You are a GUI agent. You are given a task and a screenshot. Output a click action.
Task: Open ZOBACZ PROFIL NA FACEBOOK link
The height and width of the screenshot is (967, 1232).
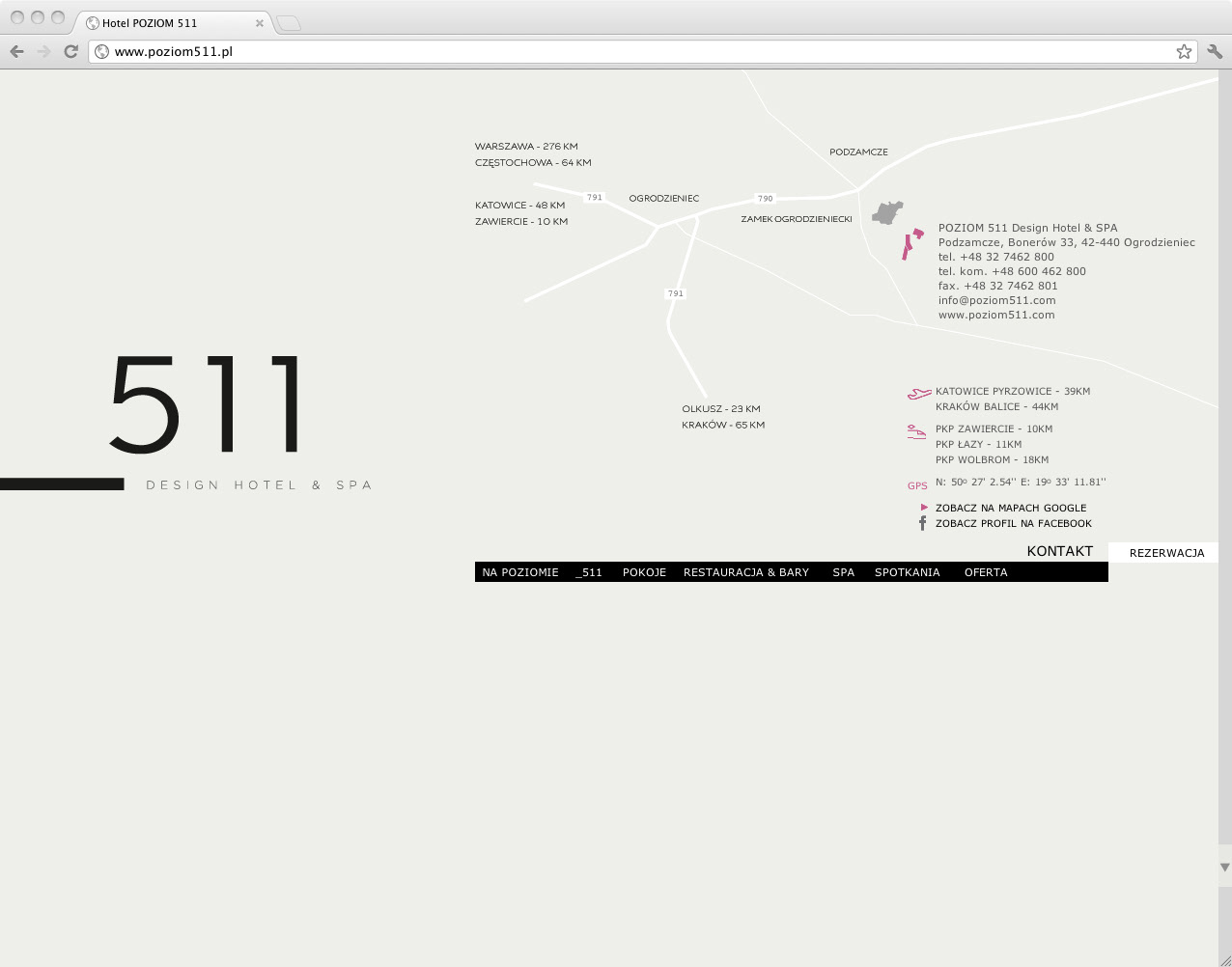(1013, 523)
